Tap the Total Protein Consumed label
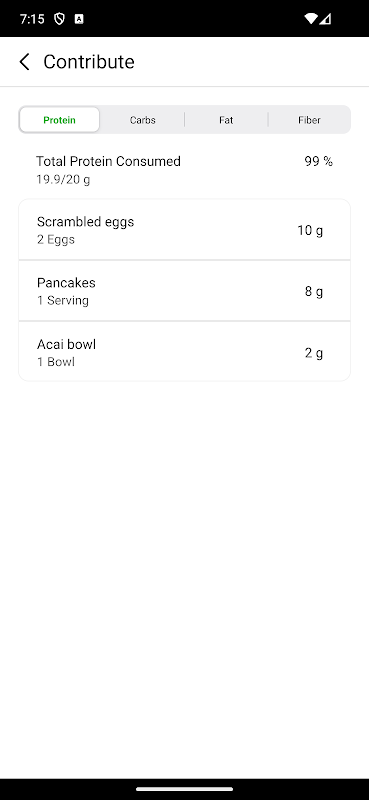 coord(108,161)
